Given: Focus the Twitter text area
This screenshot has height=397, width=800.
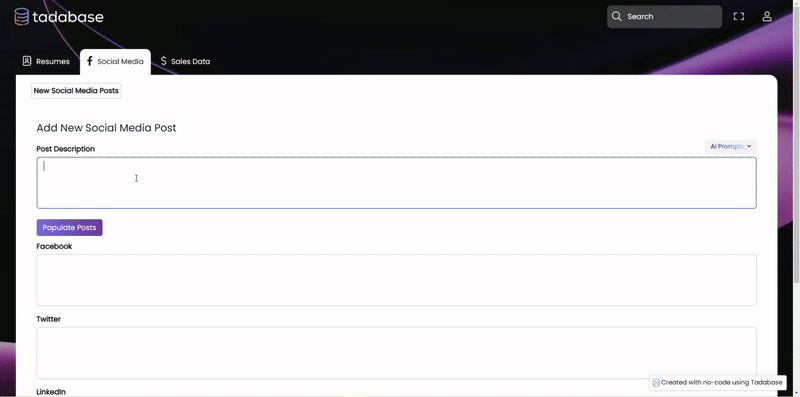Looking at the screenshot, I should click(396, 353).
